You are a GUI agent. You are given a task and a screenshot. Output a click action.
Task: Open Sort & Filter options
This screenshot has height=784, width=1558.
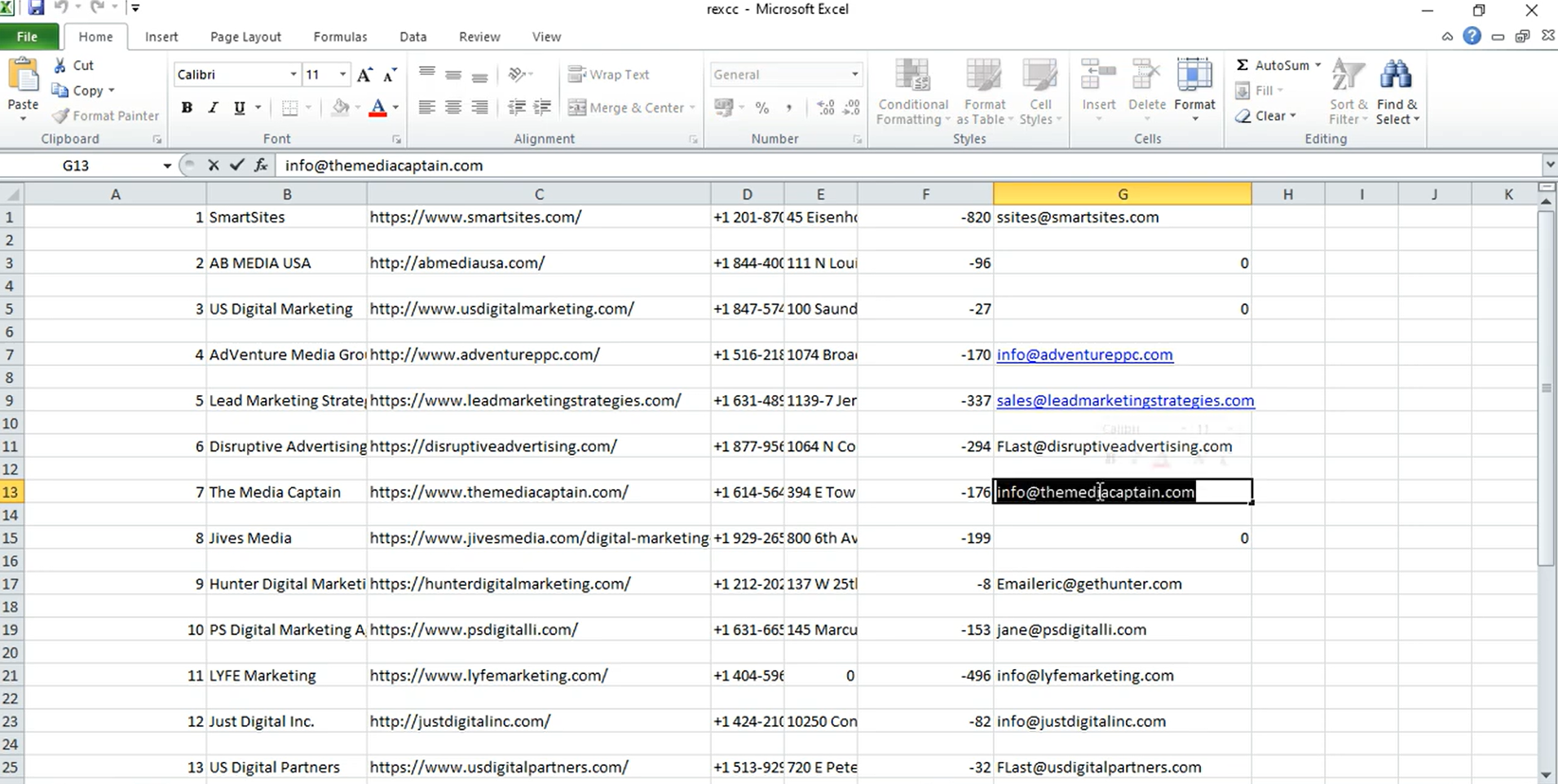click(1347, 90)
